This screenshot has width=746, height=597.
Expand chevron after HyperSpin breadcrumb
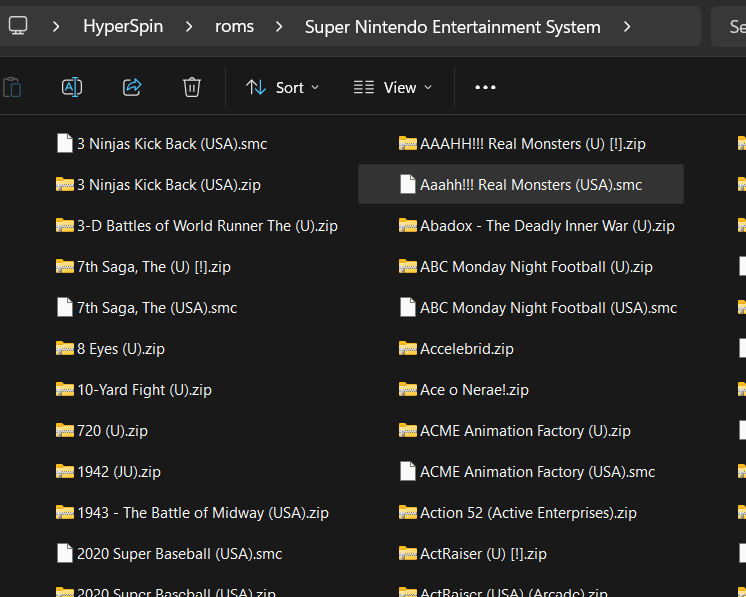189,27
